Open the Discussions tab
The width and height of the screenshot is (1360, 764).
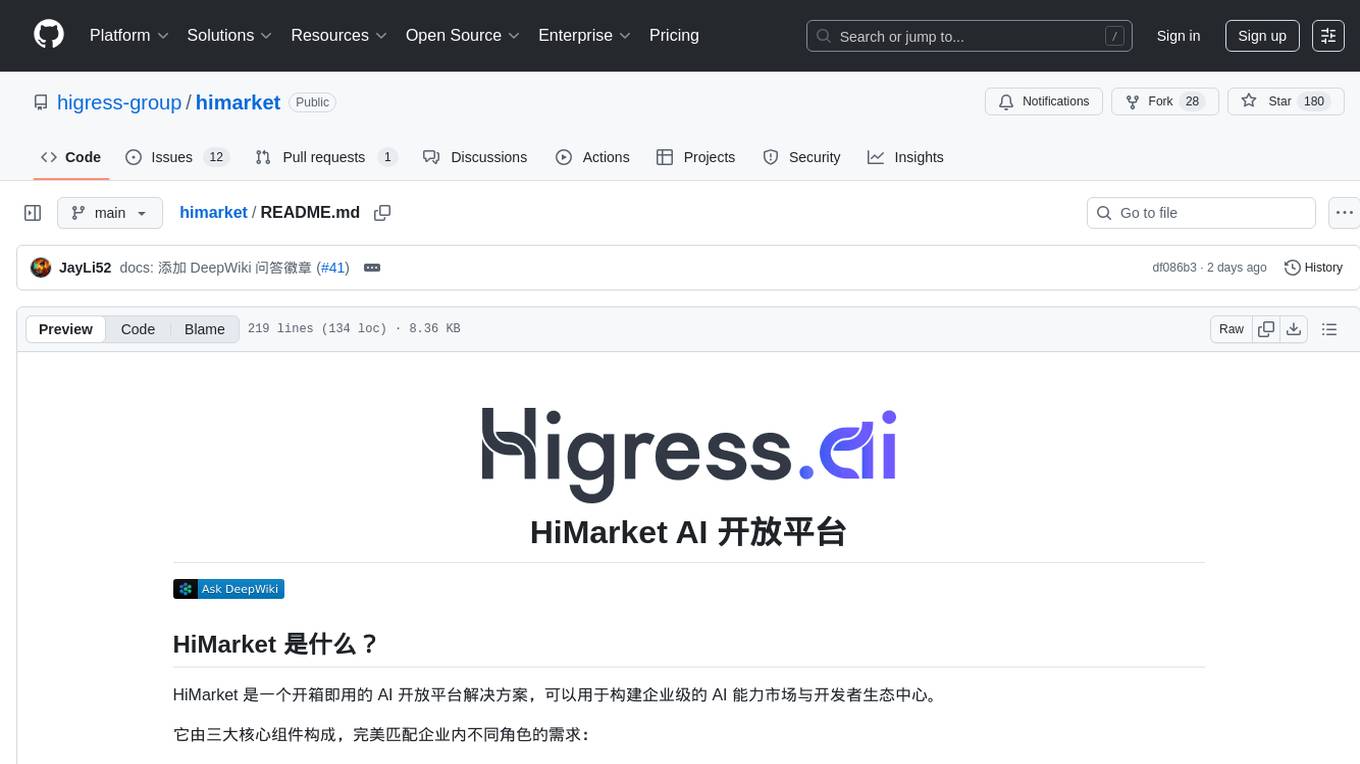pyautogui.click(x=475, y=157)
